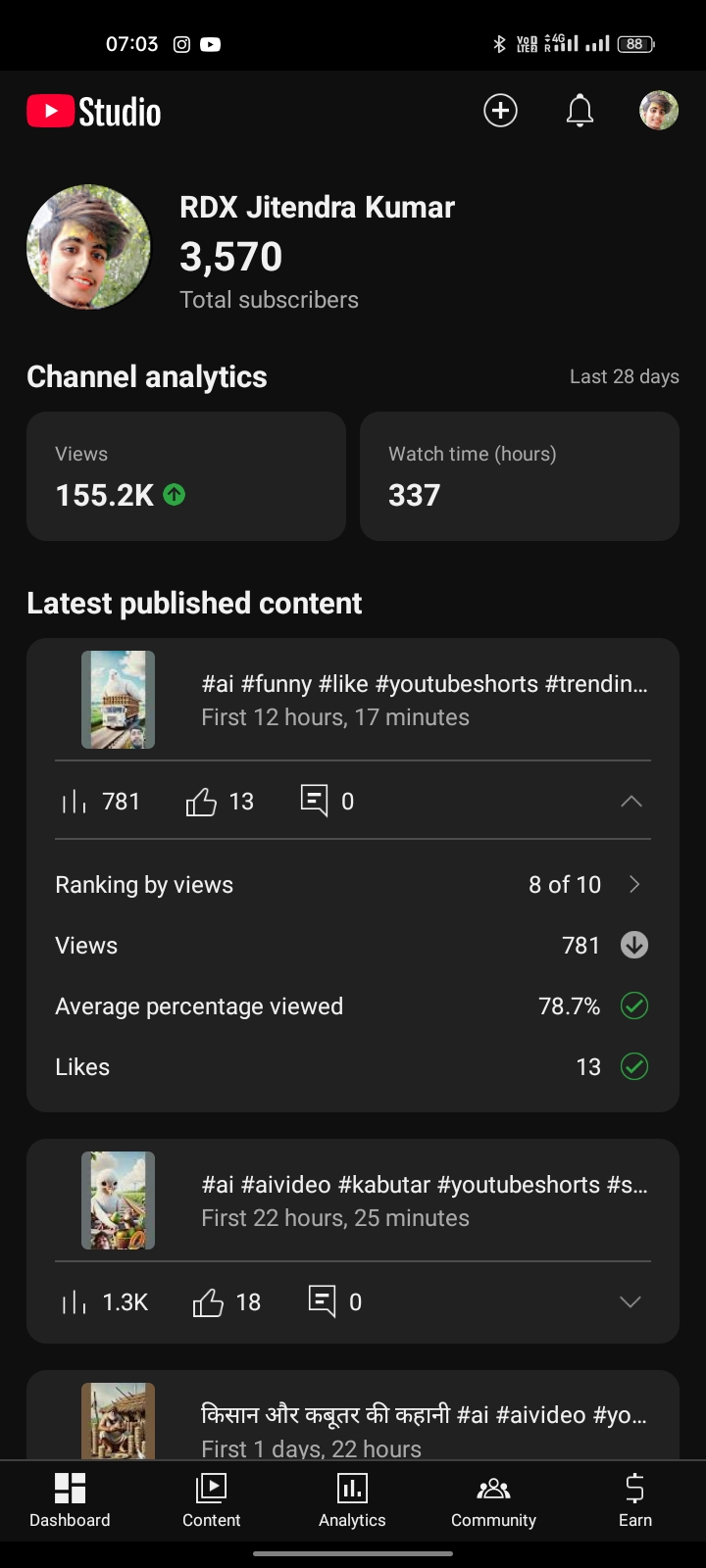
Task: Tap the grey down-arrow beside Views 781
Action: tap(634, 945)
